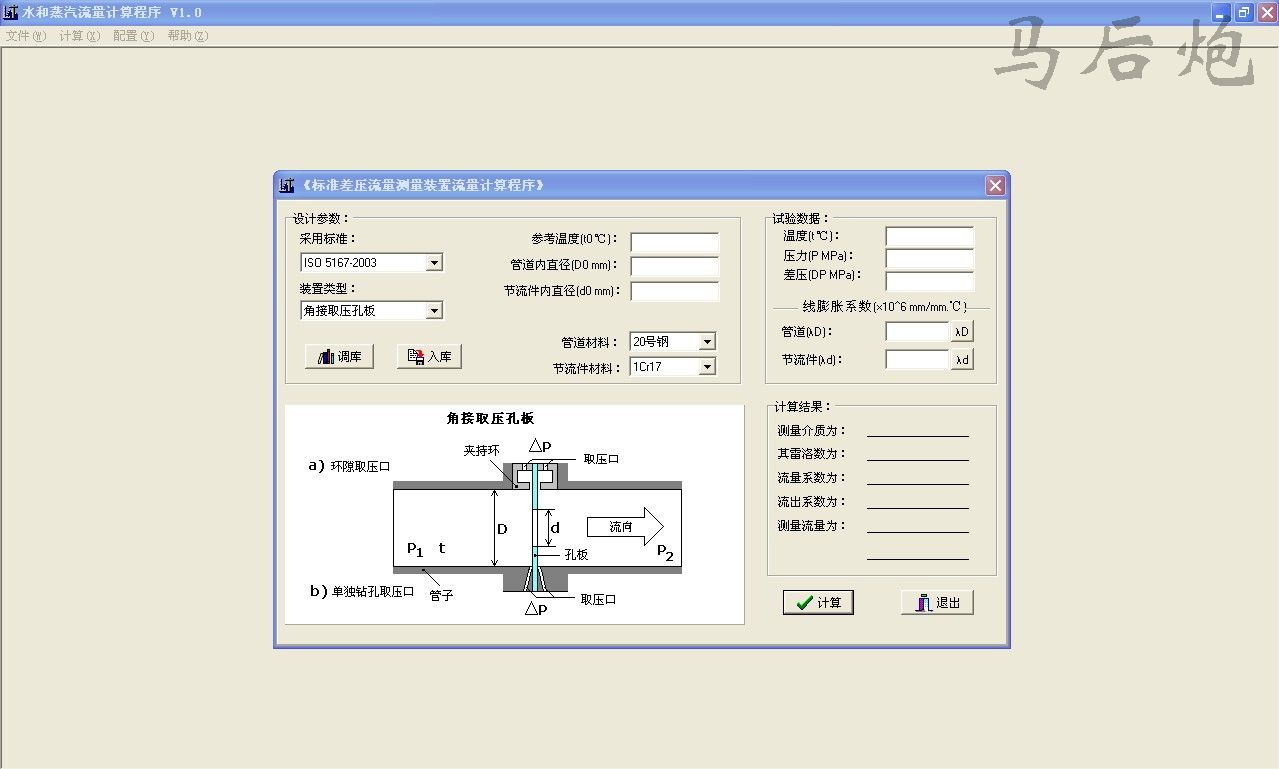The width and height of the screenshot is (1279, 769).
Task: Click the 其雷诺数为 result label
Action: point(812,454)
